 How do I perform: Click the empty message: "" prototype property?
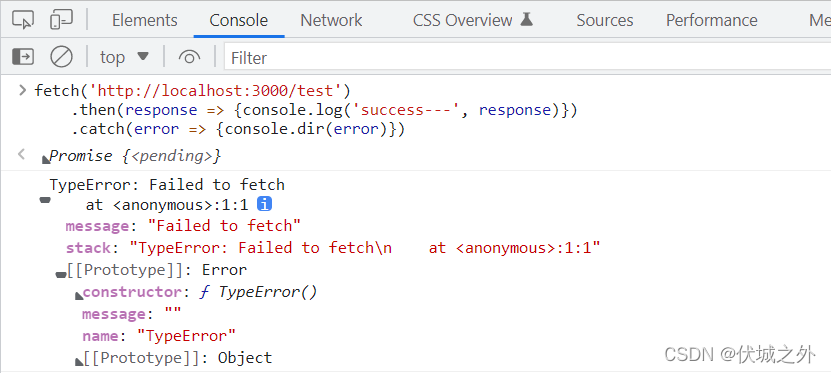click(131, 314)
